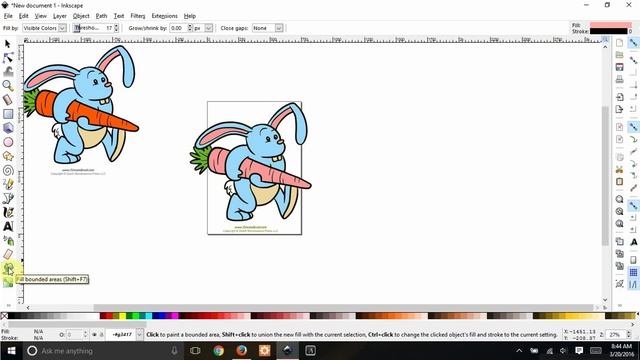Screen dimensions: 640x360
Task: Click the magenta palette swatch
Action: (175, 316)
